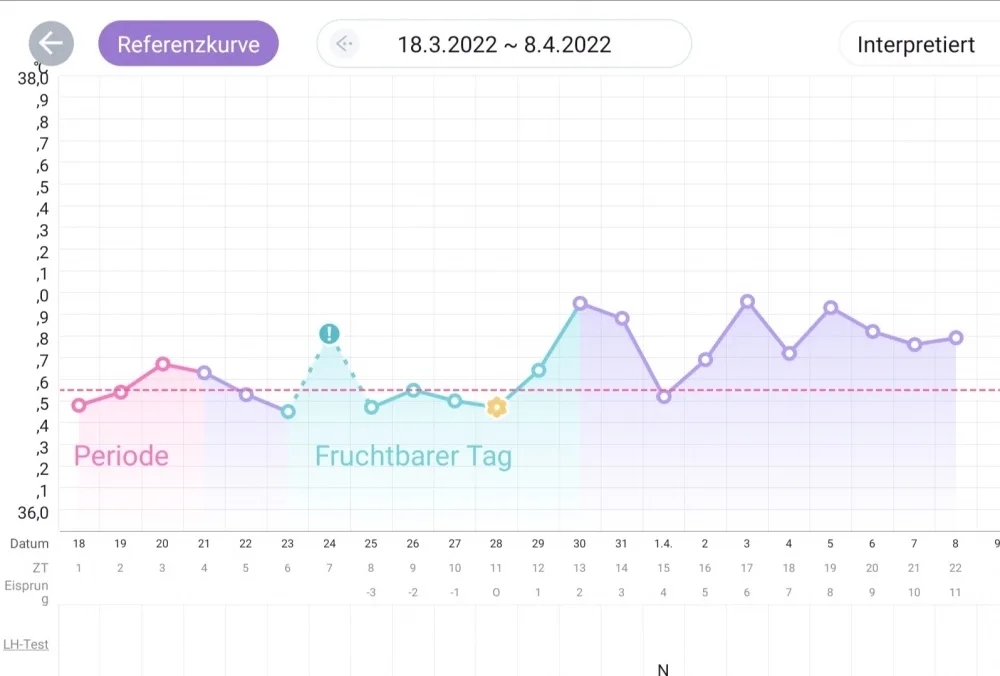Screen dimensions: 1000x676
Task: Select the temperature point for April 8
Action: (x=955, y=337)
